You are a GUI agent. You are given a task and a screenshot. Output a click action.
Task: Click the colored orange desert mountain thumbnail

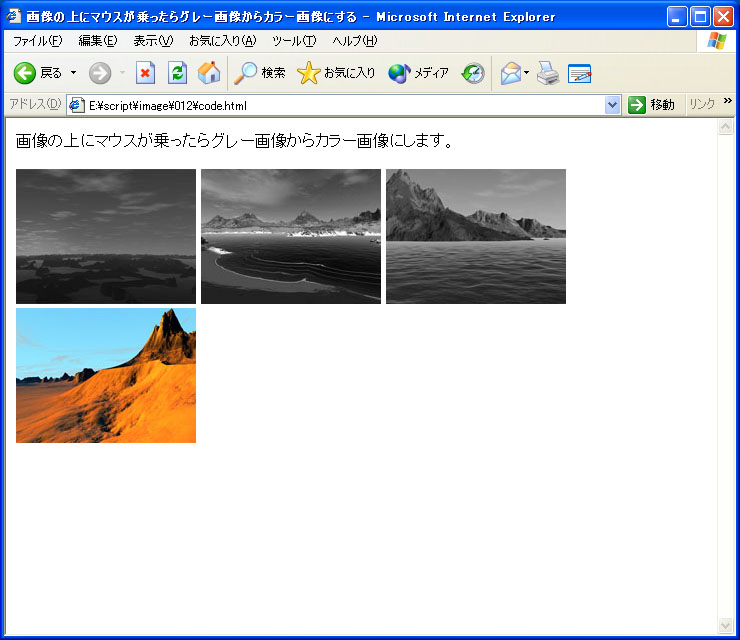point(106,375)
